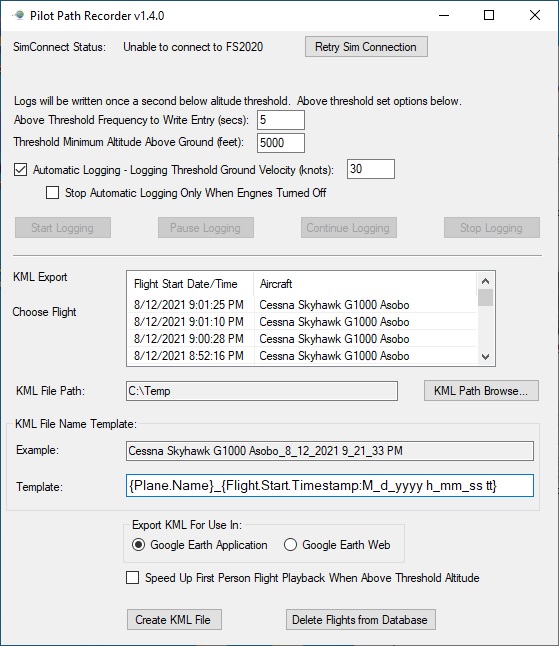Close the Pilot Path Recorder window
Viewport: 559px width, 646px height.
[535, 15]
